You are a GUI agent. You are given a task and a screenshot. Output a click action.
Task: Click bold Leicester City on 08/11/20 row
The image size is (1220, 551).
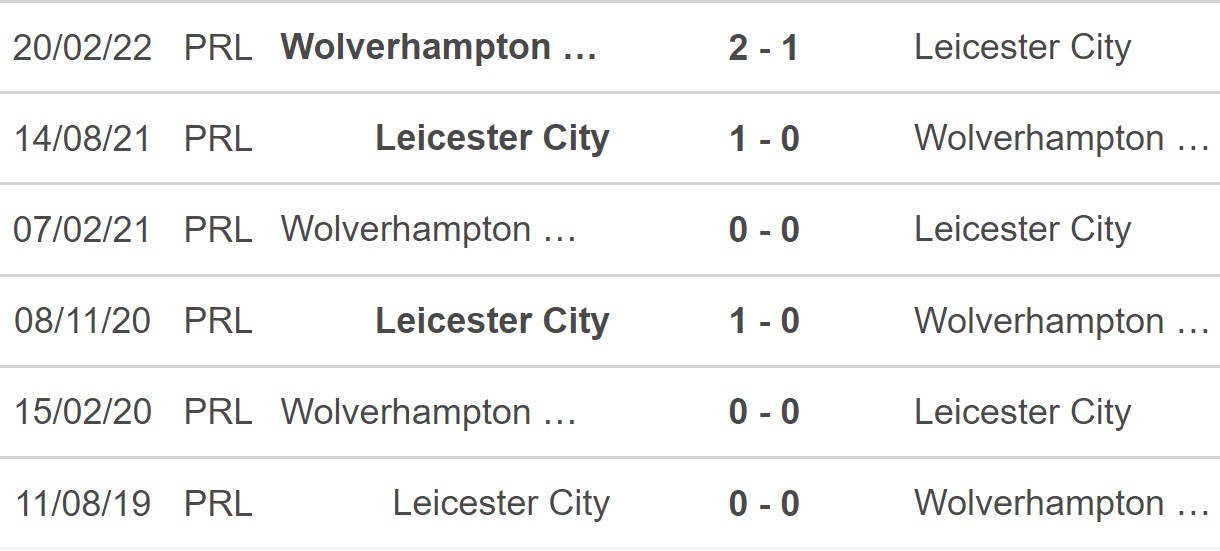[492, 321]
